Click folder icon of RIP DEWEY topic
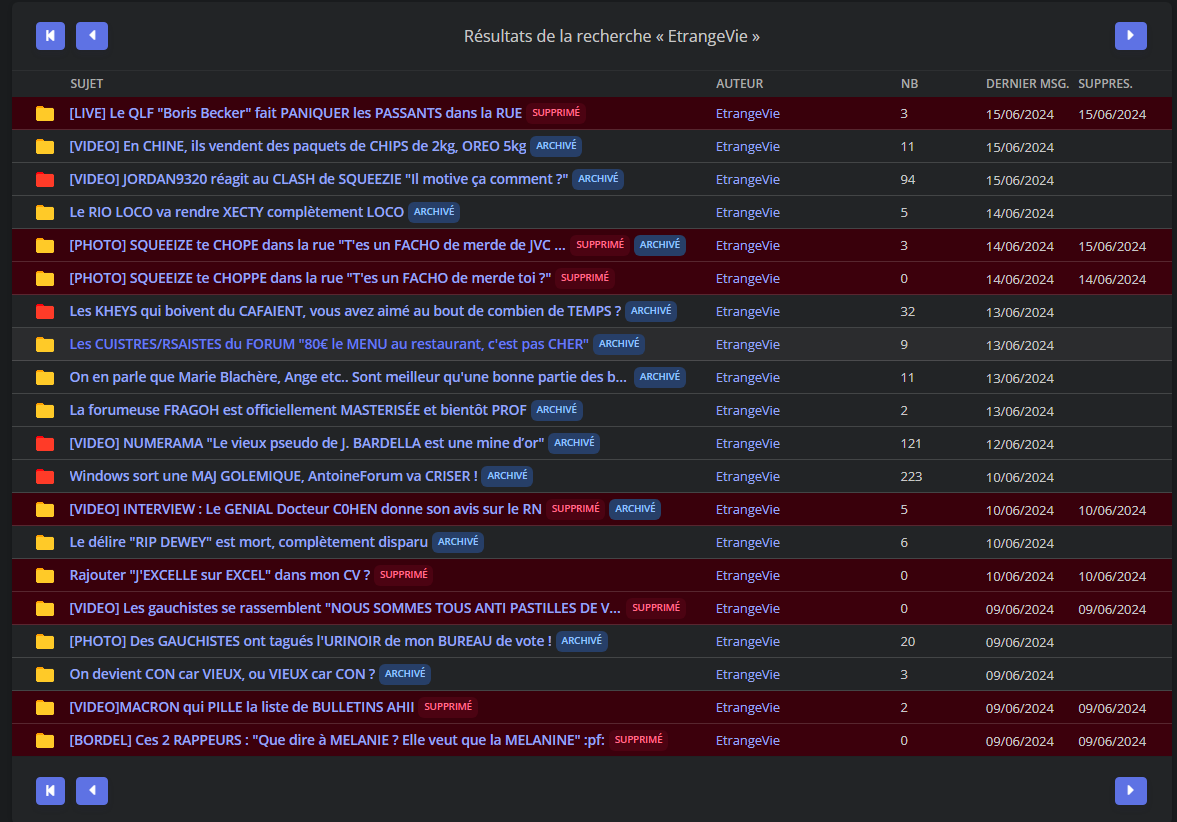 point(45,543)
